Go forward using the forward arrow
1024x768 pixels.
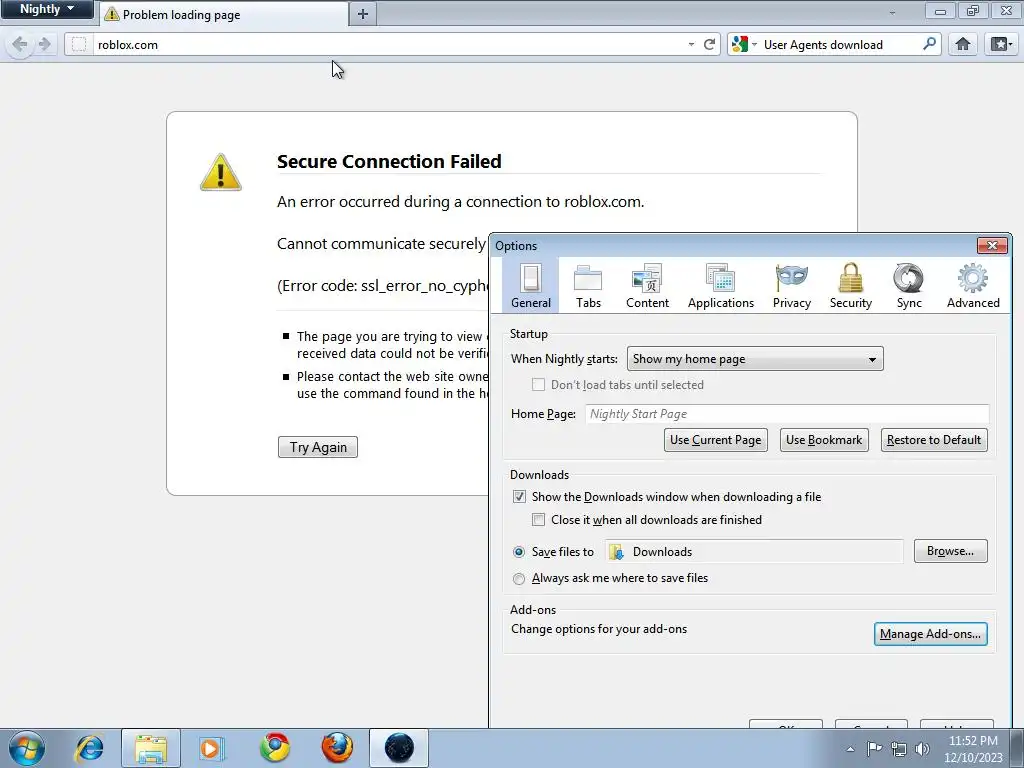click(x=45, y=44)
